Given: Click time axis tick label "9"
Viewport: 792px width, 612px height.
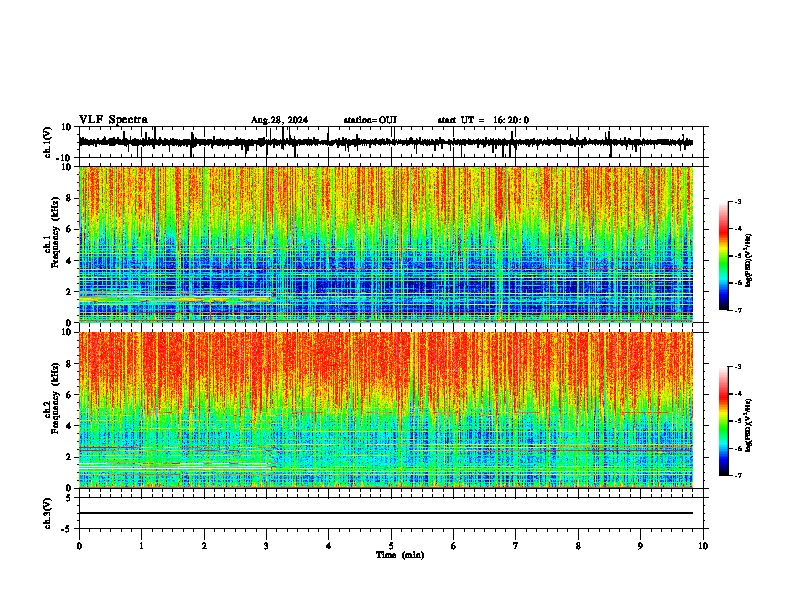Looking at the screenshot, I should click(x=640, y=546).
